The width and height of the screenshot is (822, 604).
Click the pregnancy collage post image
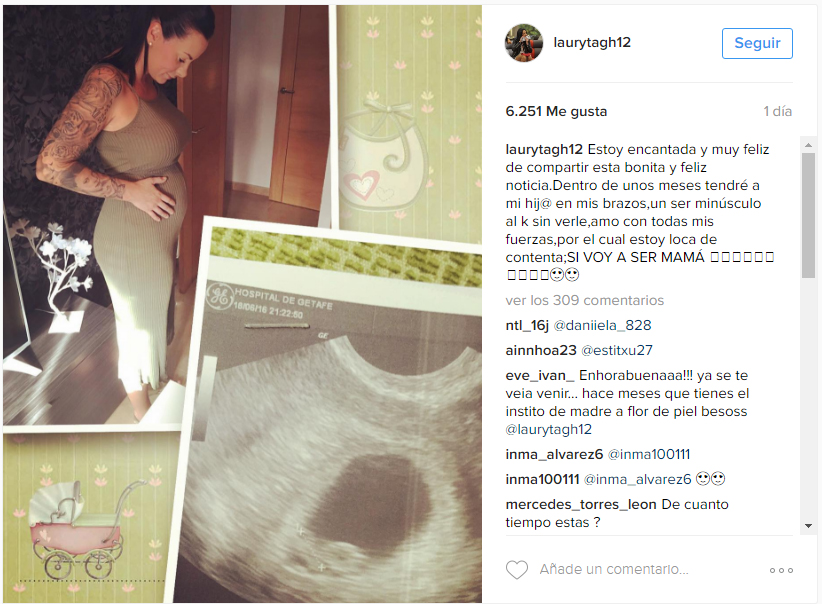click(x=242, y=304)
